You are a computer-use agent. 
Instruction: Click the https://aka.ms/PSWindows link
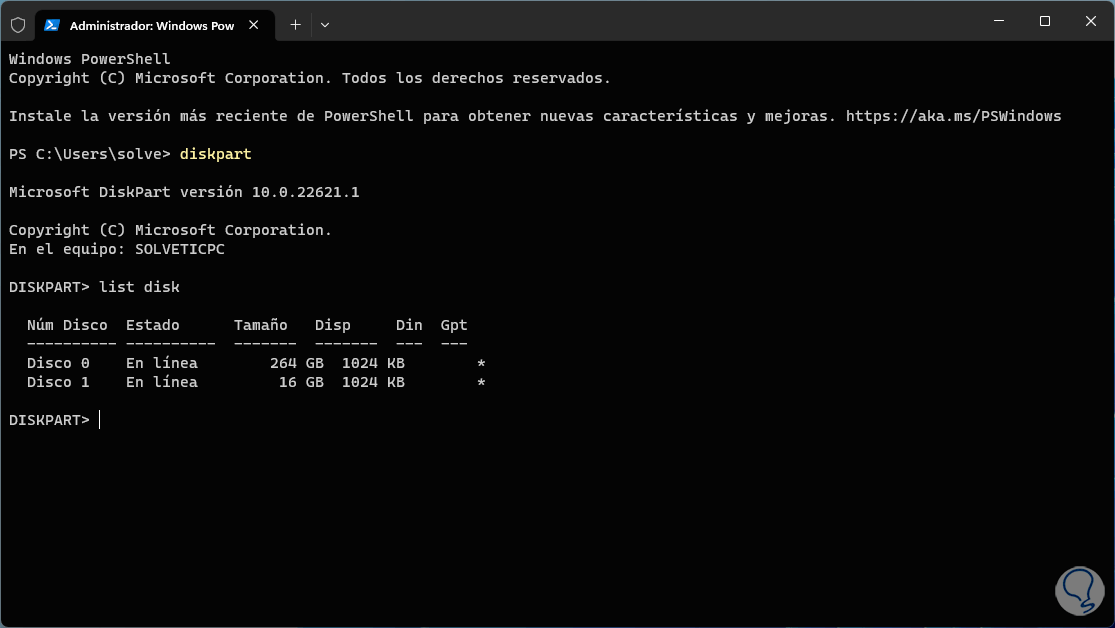[954, 116]
